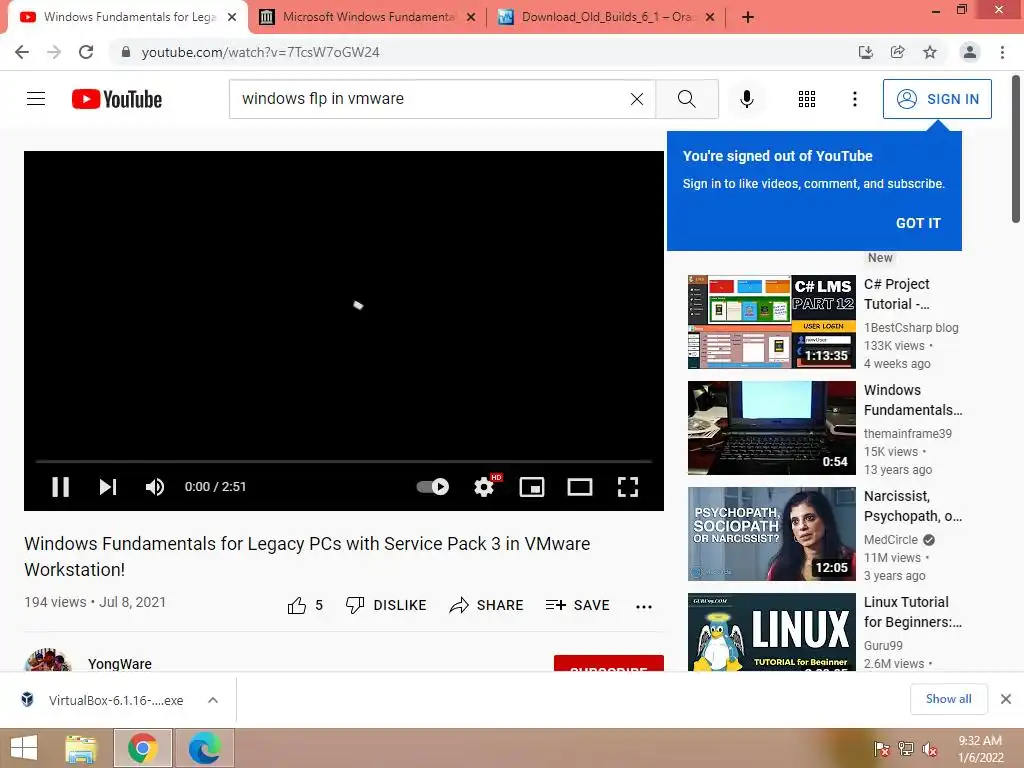1024x768 pixels.
Task: Open Chrome three-dot menu
Action: click(1002, 52)
